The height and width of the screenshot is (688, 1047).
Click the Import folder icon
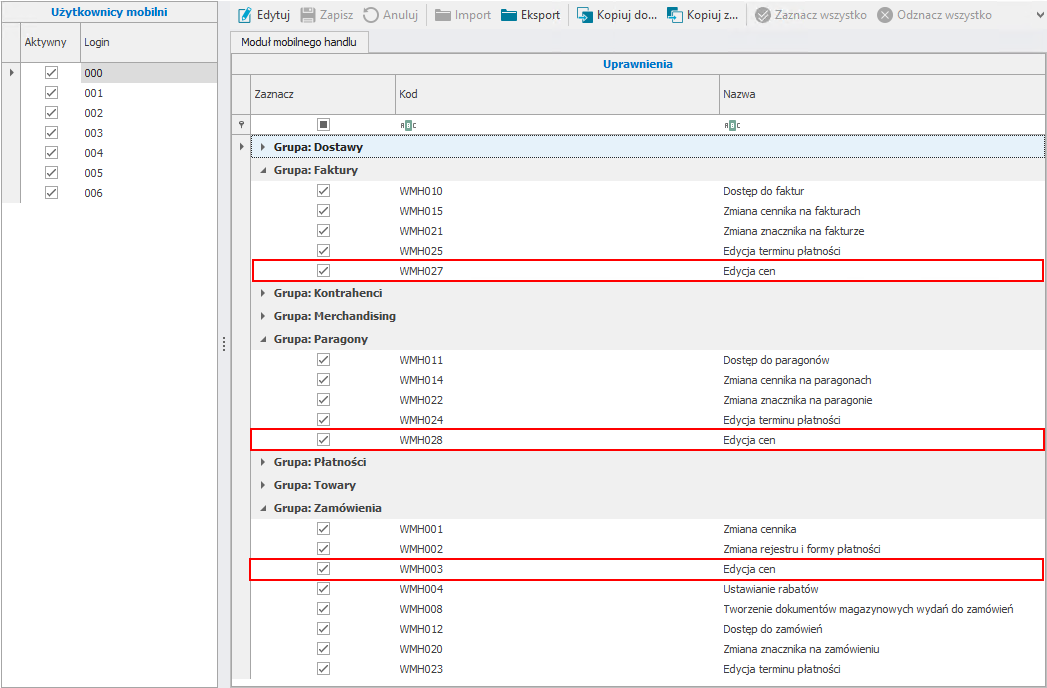coord(442,16)
